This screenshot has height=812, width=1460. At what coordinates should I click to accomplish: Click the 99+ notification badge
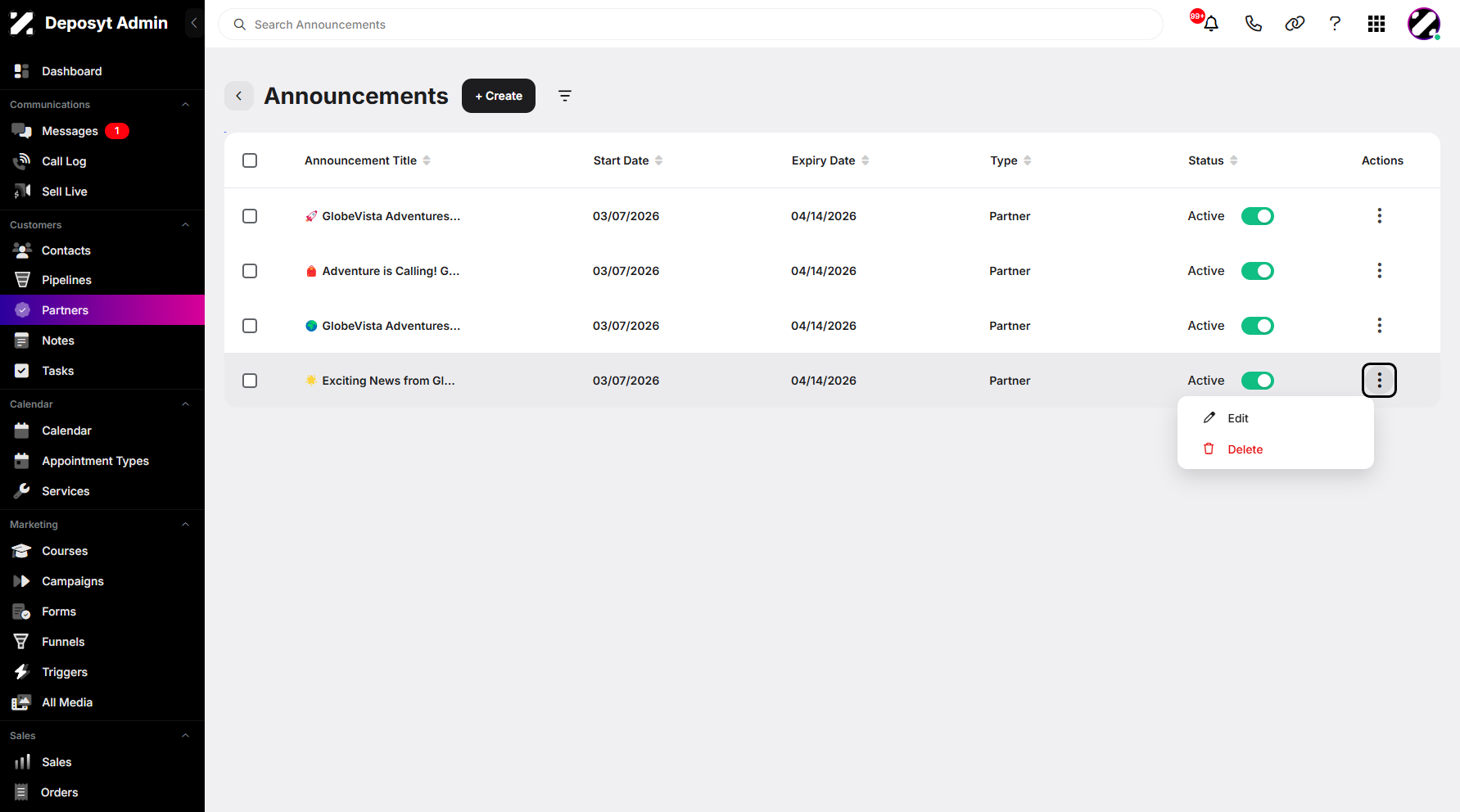[x=1197, y=16]
